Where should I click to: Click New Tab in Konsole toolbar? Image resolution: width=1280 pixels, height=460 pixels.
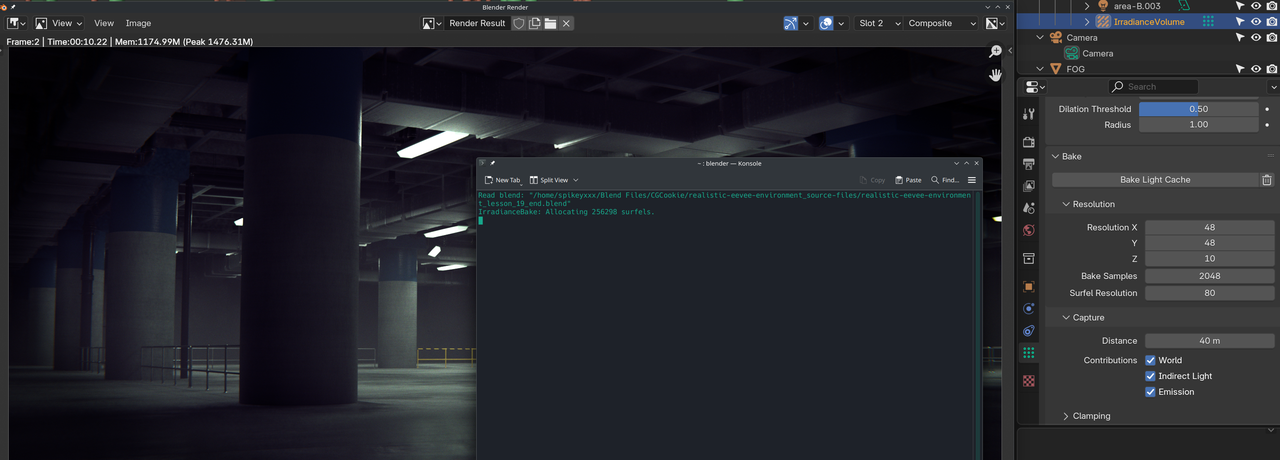(502, 180)
